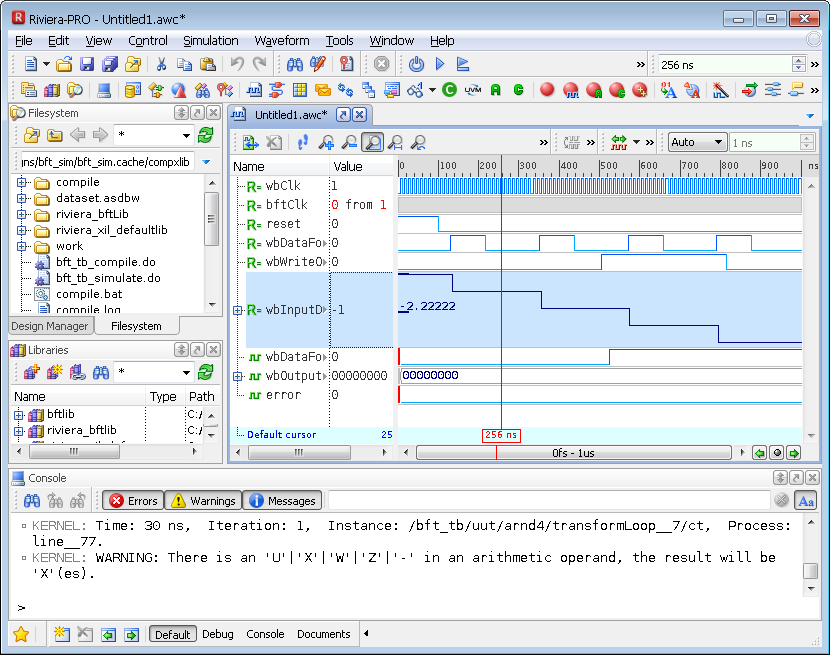830x655 pixels.
Task: Open the Filesystem filter combo box
Action: [154, 136]
